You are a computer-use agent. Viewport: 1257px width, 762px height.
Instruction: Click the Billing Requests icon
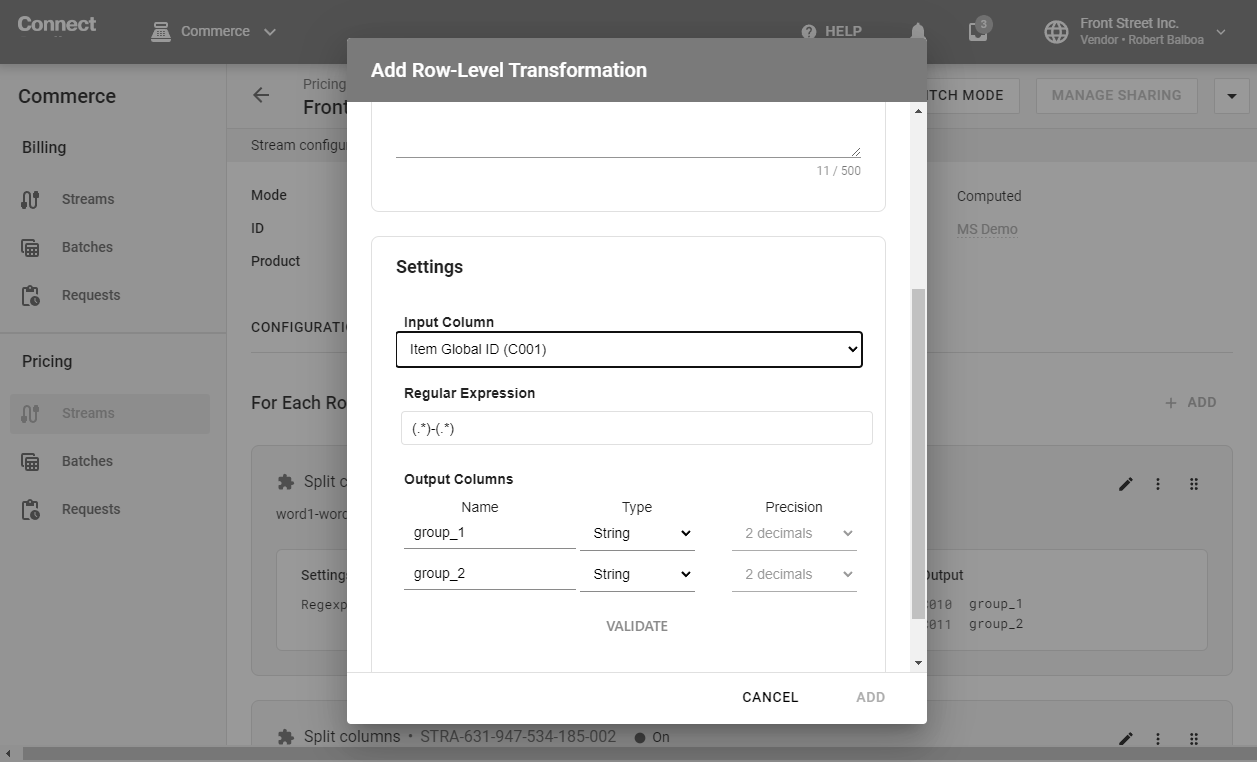click(30, 295)
